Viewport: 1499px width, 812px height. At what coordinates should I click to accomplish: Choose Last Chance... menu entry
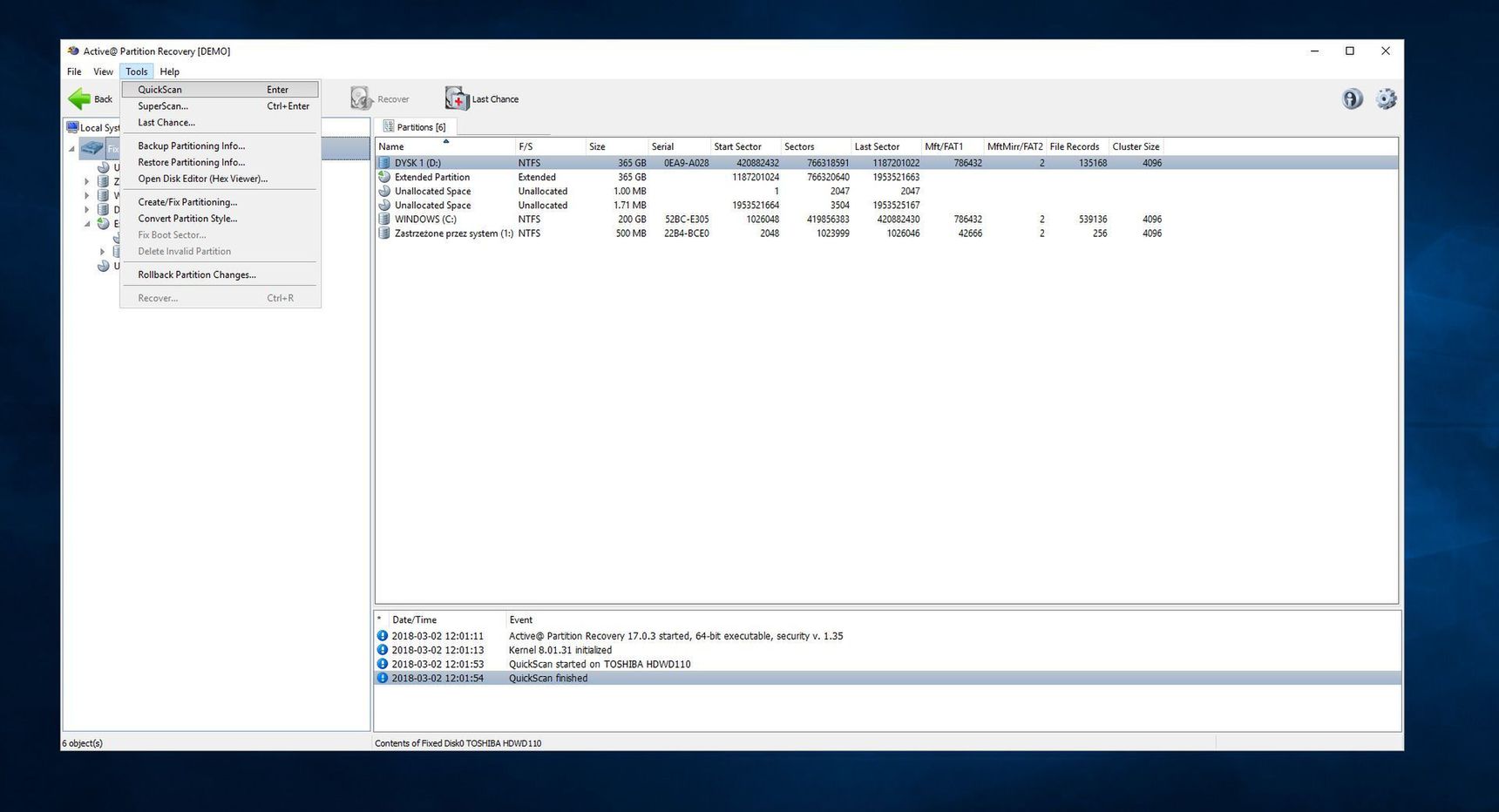pyautogui.click(x=220, y=122)
